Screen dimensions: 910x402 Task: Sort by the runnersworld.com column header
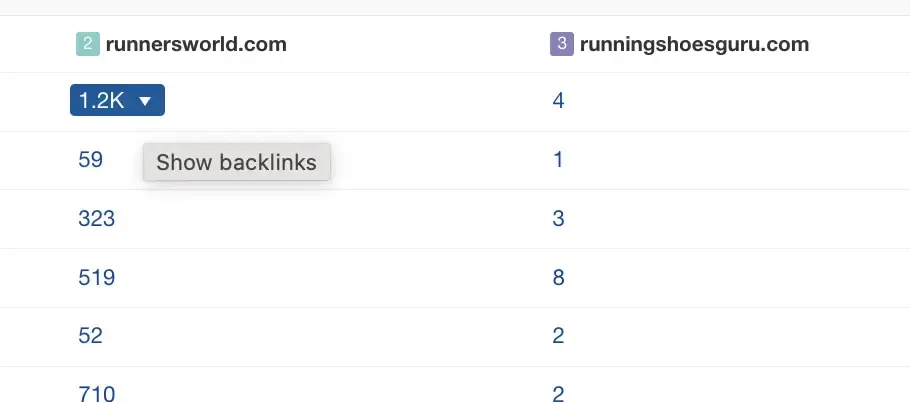196,45
